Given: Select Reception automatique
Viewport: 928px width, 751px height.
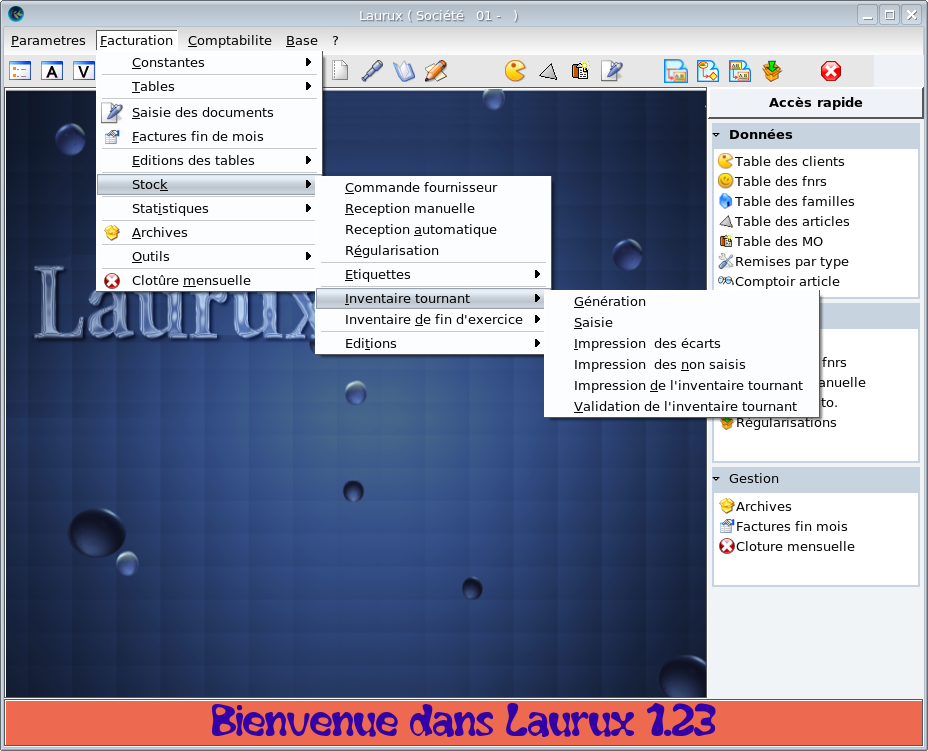Looking at the screenshot, I should 433,230.
